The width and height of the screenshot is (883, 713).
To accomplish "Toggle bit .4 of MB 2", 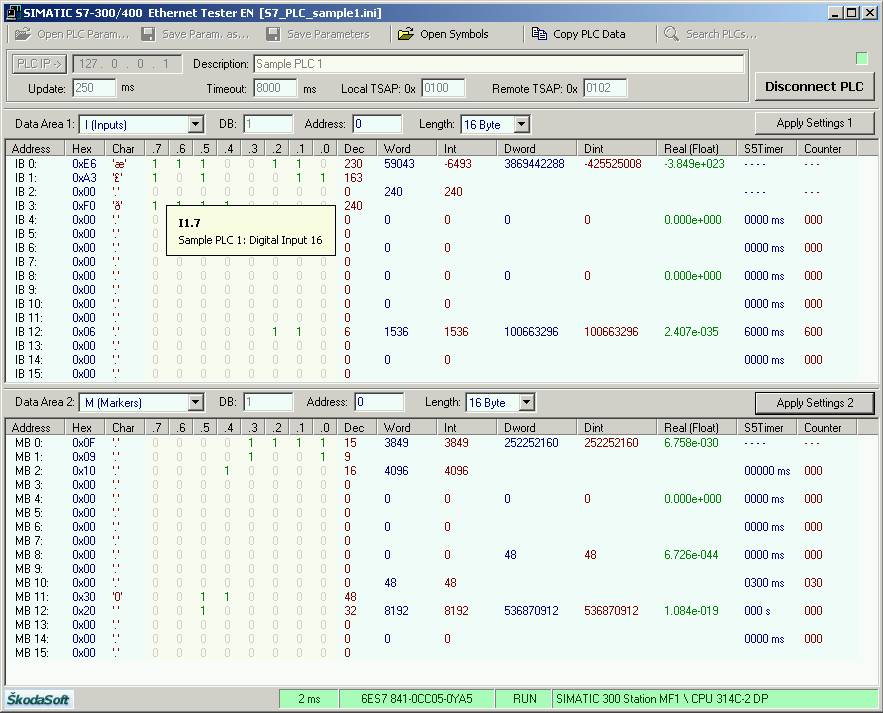I will click(x=227, y=471).
